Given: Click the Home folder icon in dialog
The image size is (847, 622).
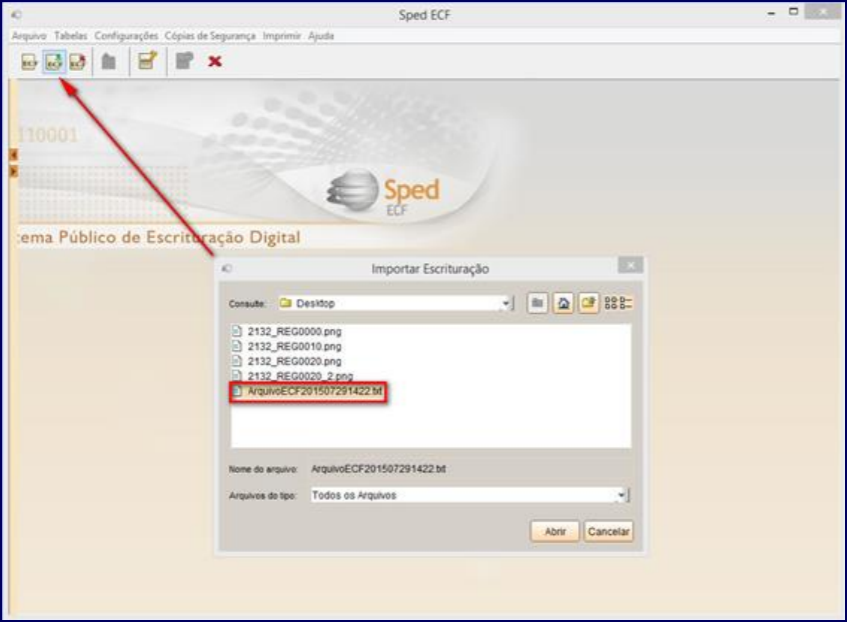Looking at the screenshot, I should pyautogui.click(x=563, y=303).
